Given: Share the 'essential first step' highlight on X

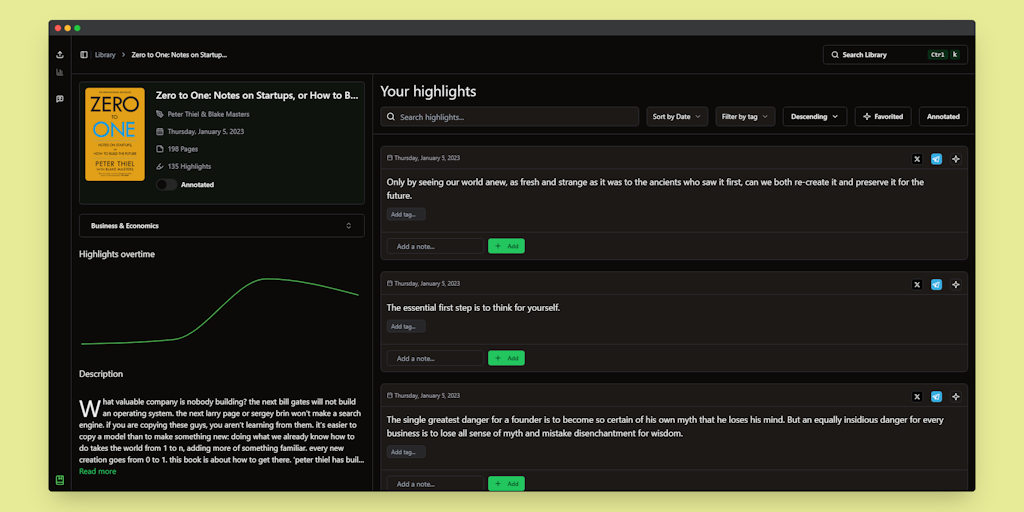Looking at the screenshot, I should 917,284.
